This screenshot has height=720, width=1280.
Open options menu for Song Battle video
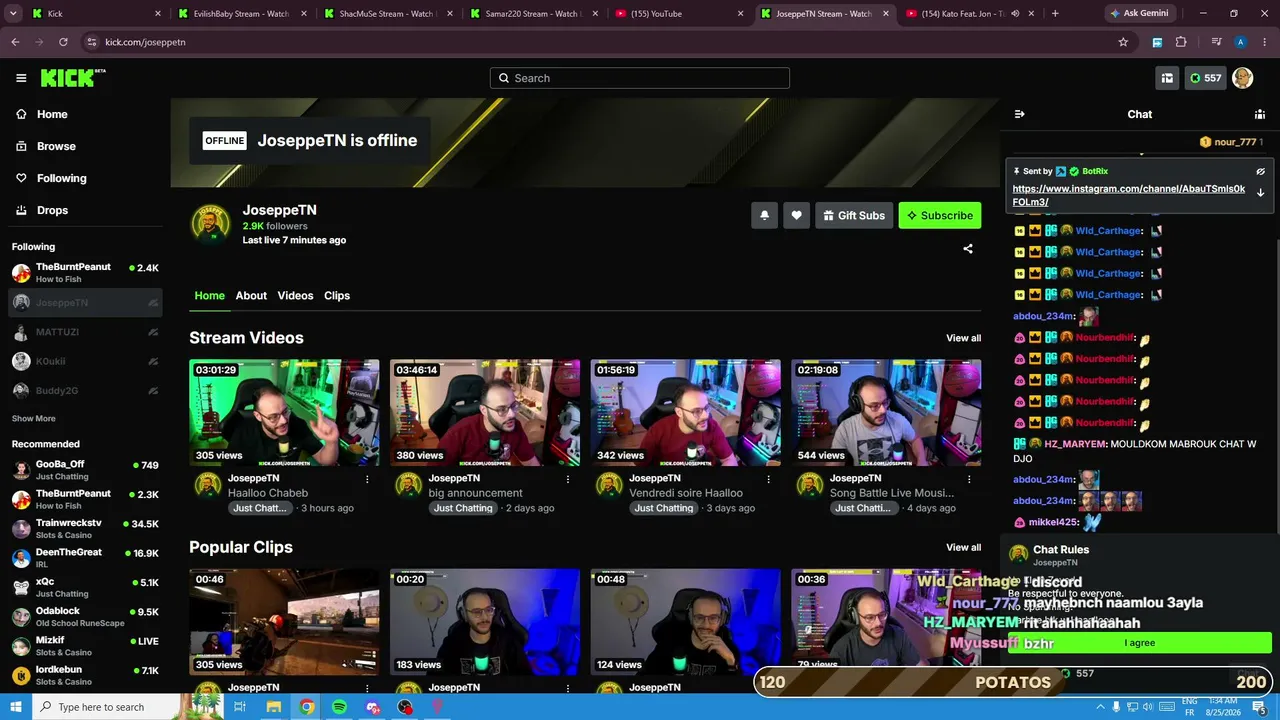tap(970, 479)
